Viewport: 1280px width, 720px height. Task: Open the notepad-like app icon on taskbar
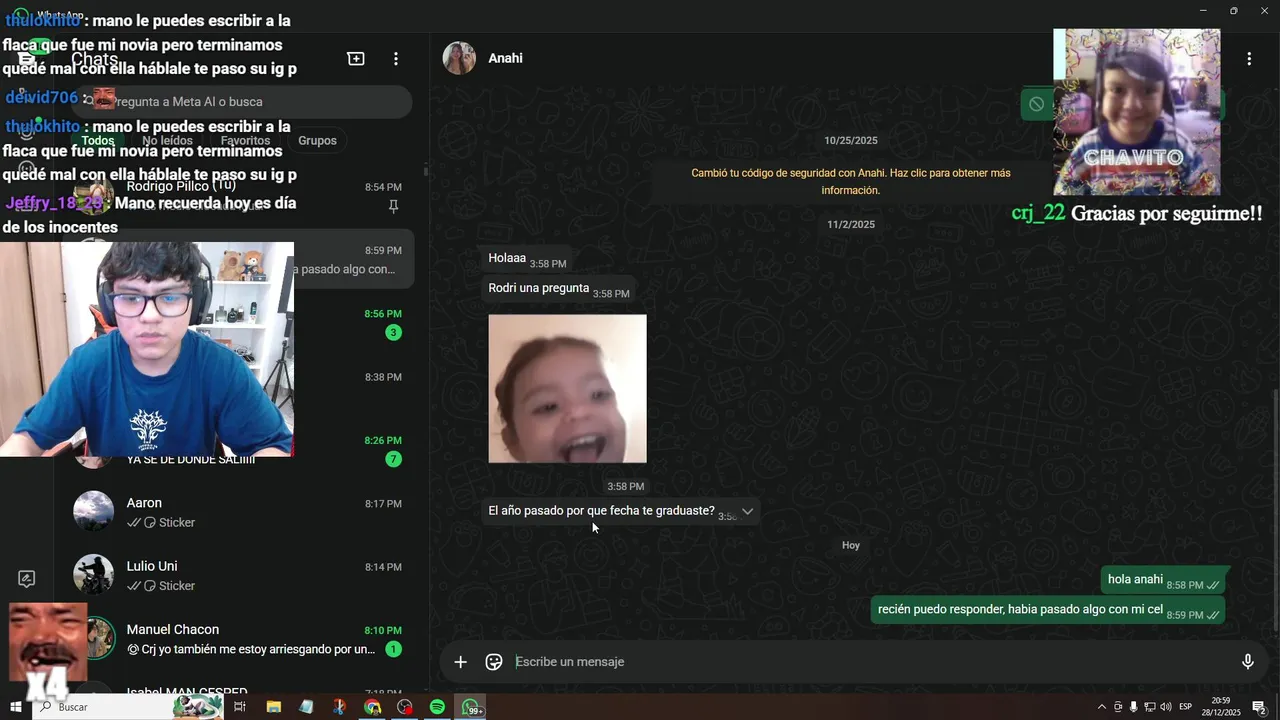[306, 707]
